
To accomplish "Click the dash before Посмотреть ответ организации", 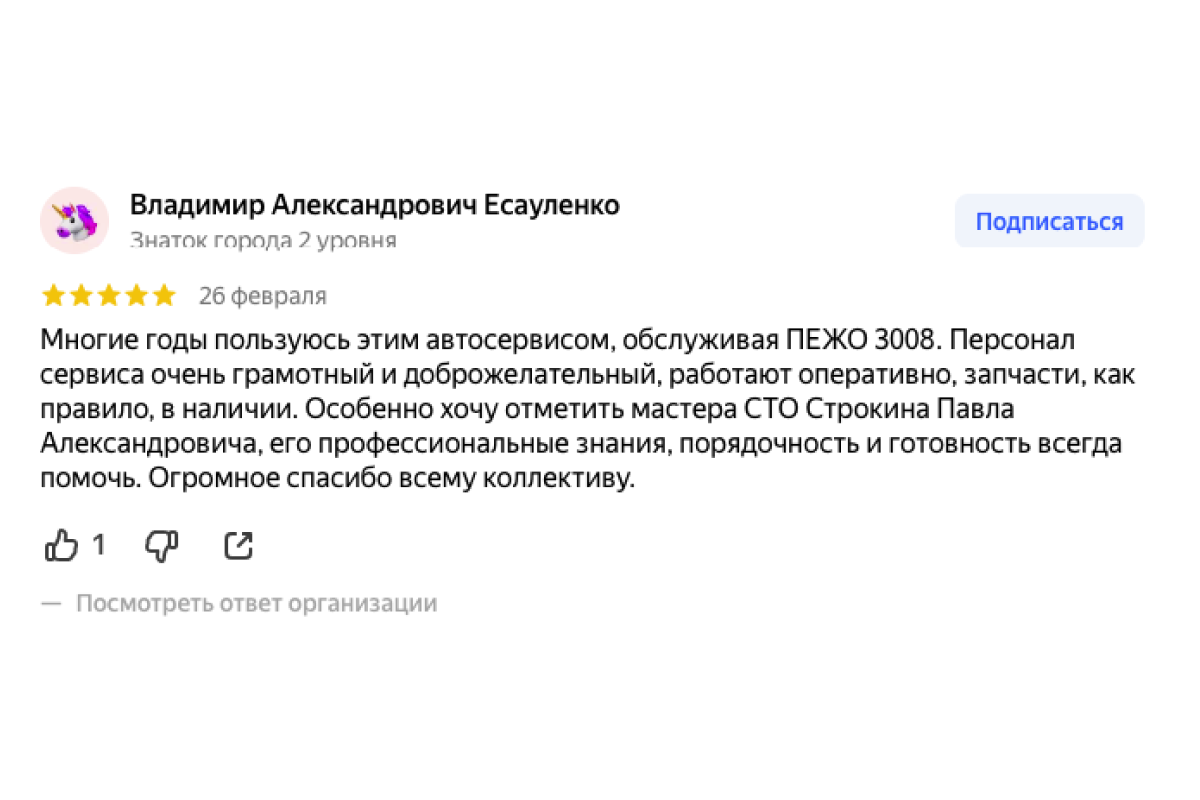I will (x=51, y=604).
